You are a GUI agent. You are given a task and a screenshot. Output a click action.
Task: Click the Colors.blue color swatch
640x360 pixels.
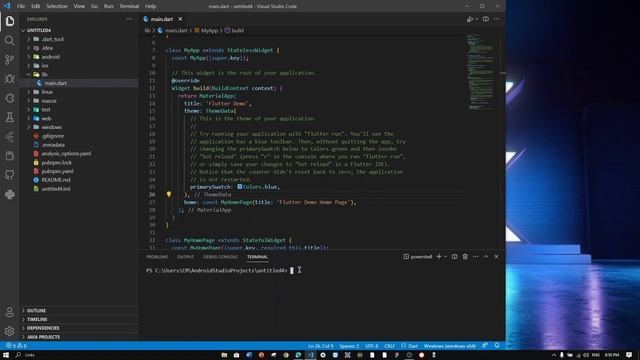pyautogui.click(x=240, y=187)
